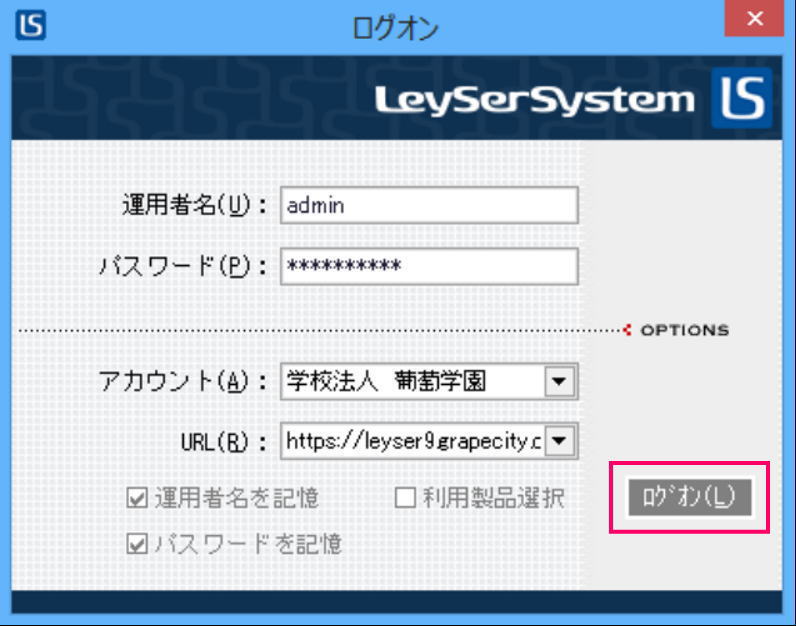The width and height of the screenshot is (796, 626).
Task: Open the アカウント dropdown arrow
Action: (x=559, y=381)
